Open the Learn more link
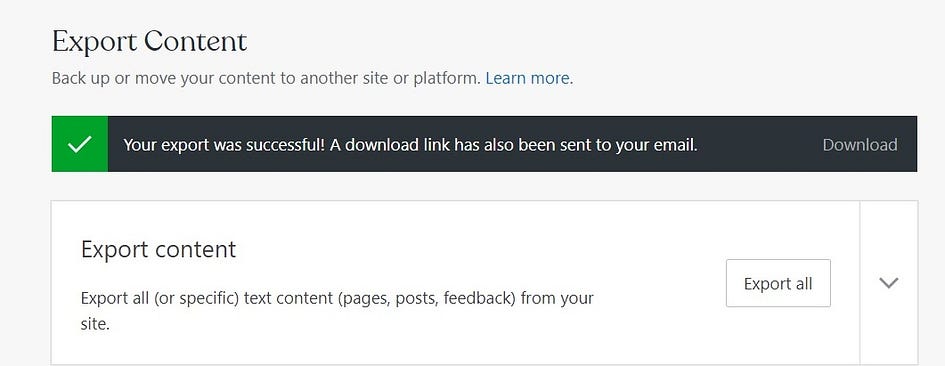 [527, 78]
